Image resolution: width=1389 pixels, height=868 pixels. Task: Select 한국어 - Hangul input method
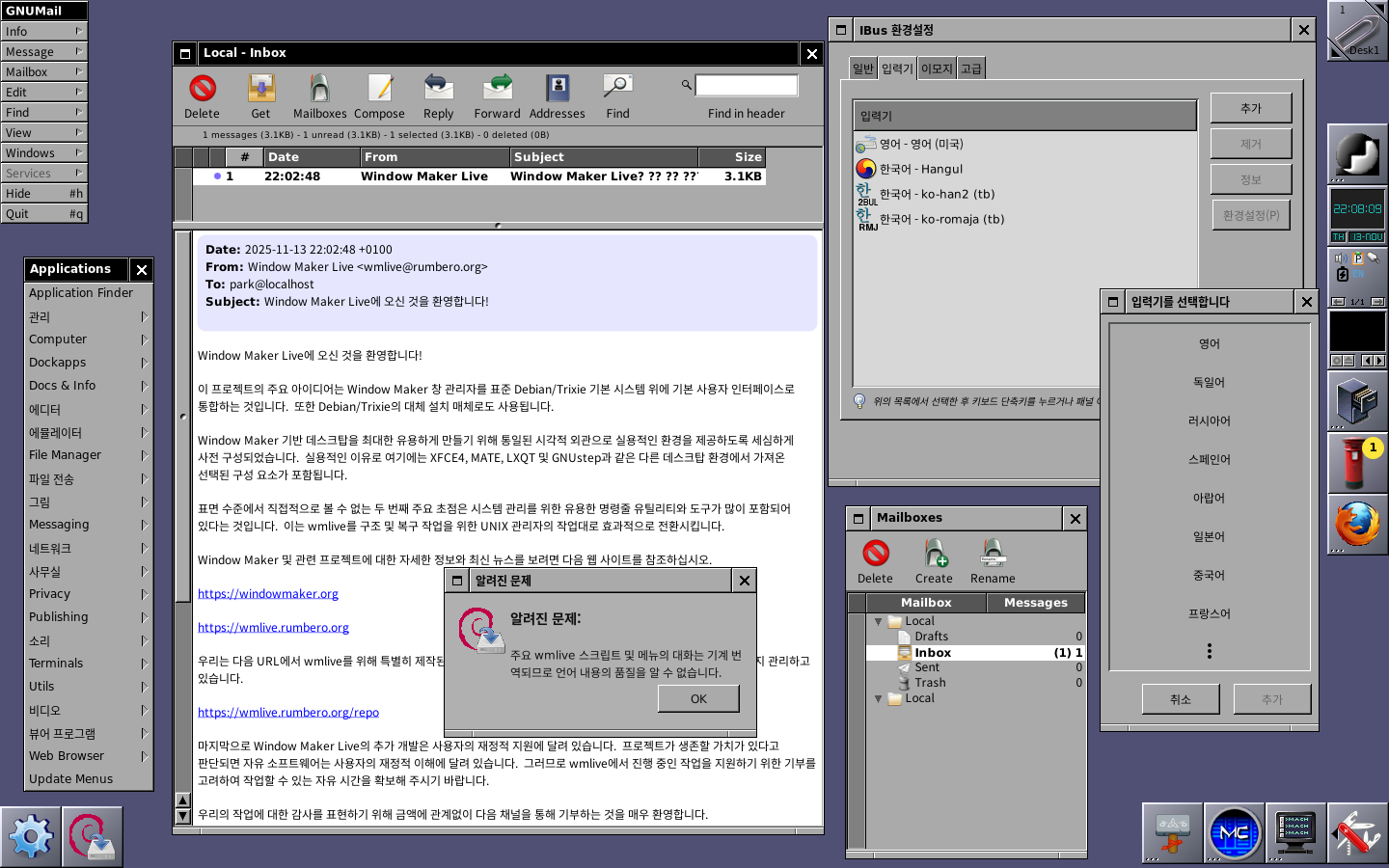coord(920,169)
